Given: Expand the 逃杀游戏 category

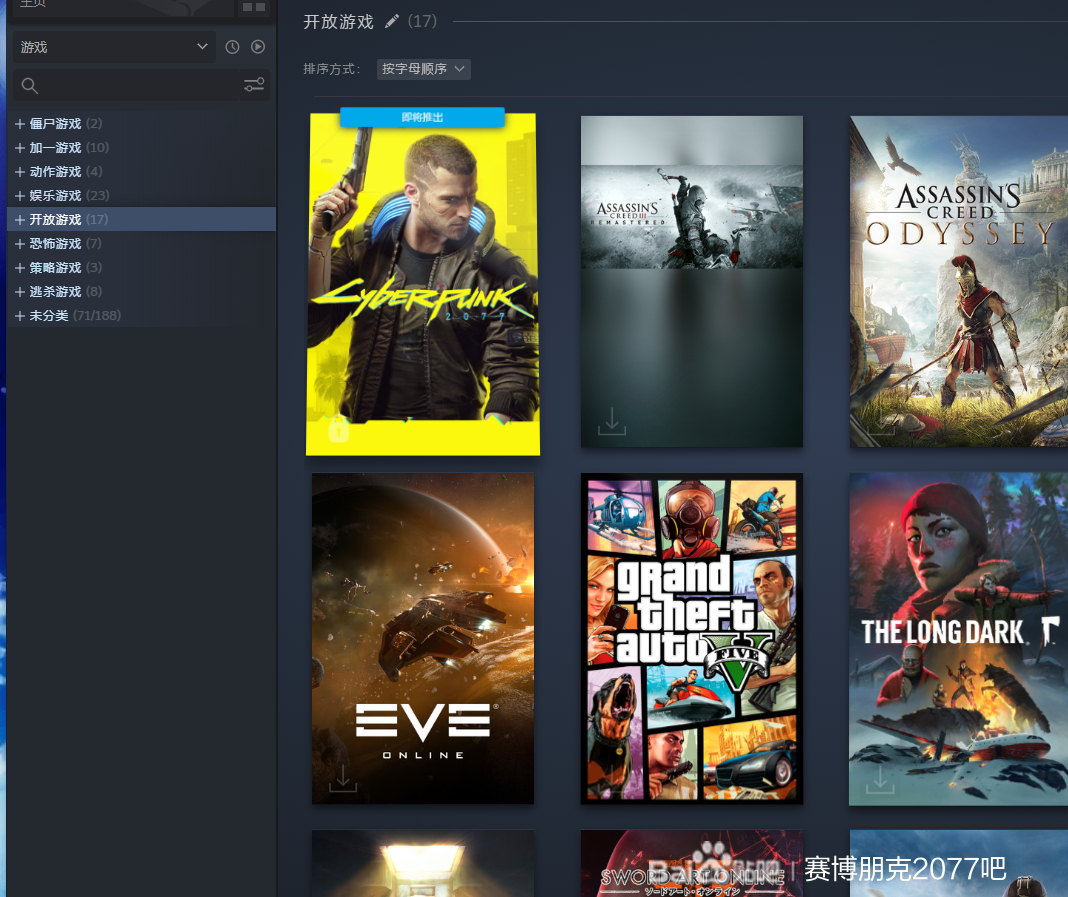Looking at the screenshot, I should (20, 292).
